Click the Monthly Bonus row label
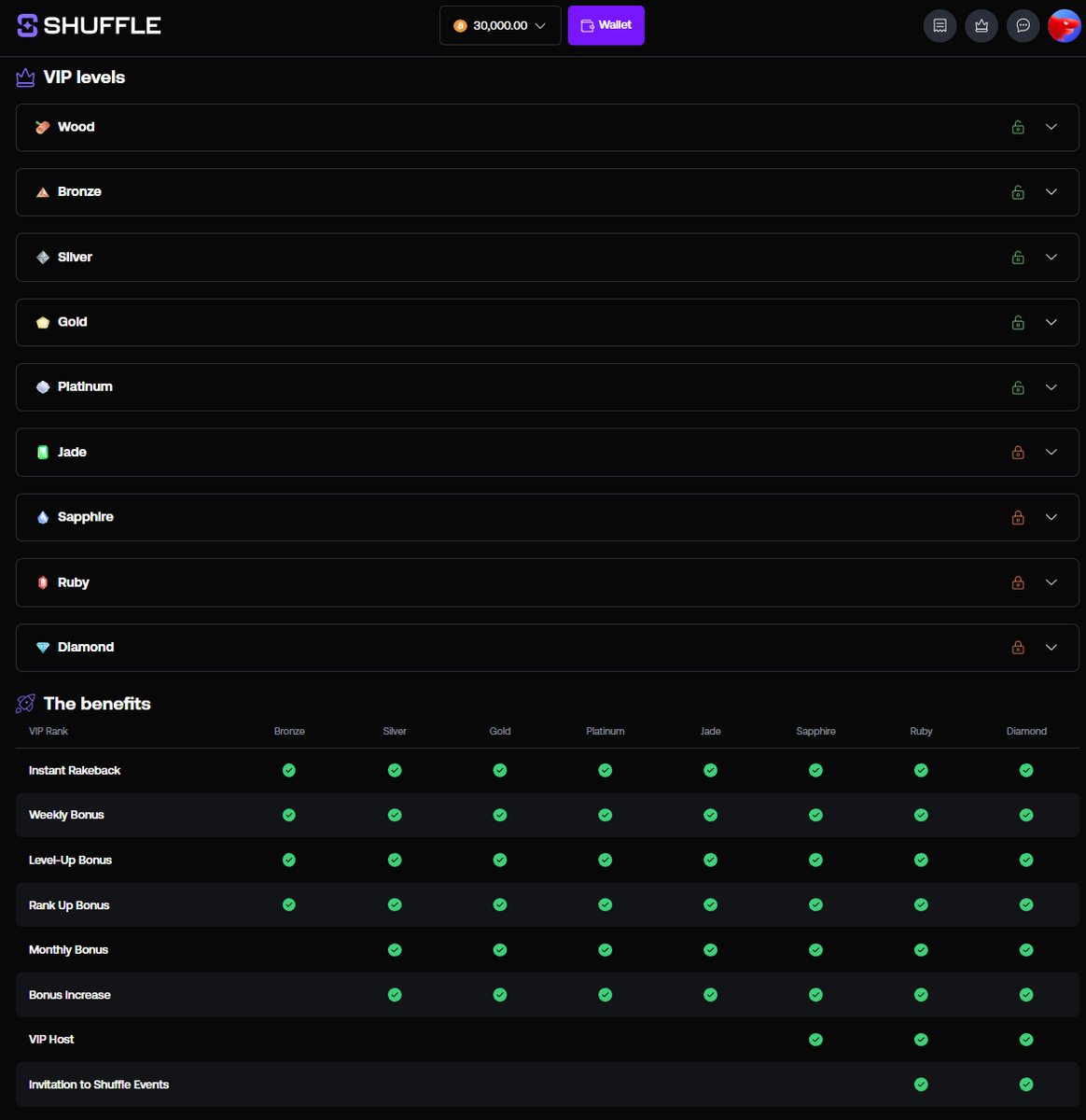The image size is (1086, 1120). (68, 950)
